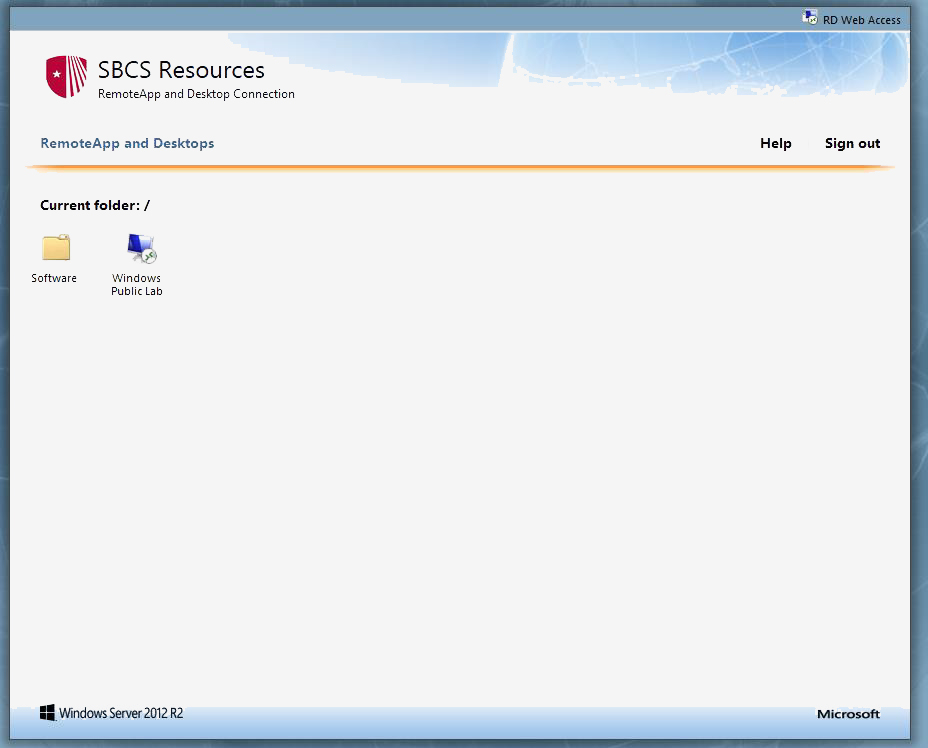Select the Windows Public Lab desktop connection icon
Image resolution: width=928 pixels, height=748 pixels.
pyautogui.click(x=137, y=247)
